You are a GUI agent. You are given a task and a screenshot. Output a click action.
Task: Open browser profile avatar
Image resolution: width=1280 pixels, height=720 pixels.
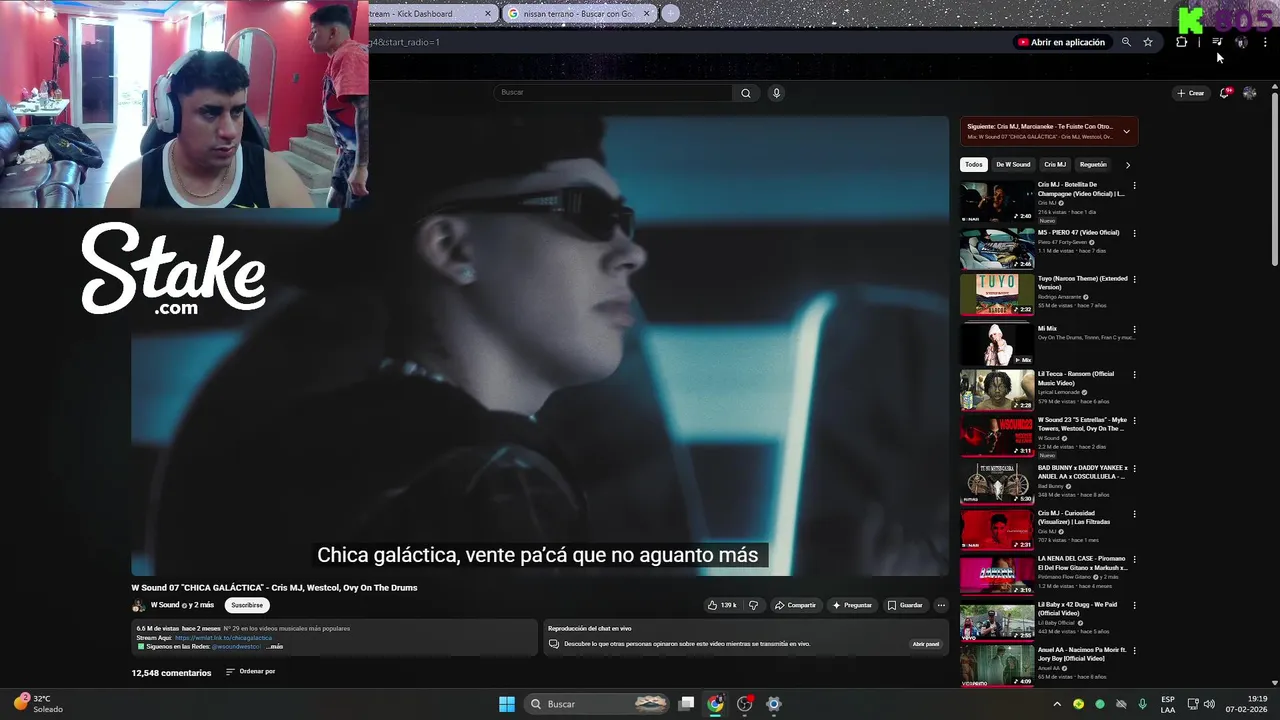[x=1241, y=42]
